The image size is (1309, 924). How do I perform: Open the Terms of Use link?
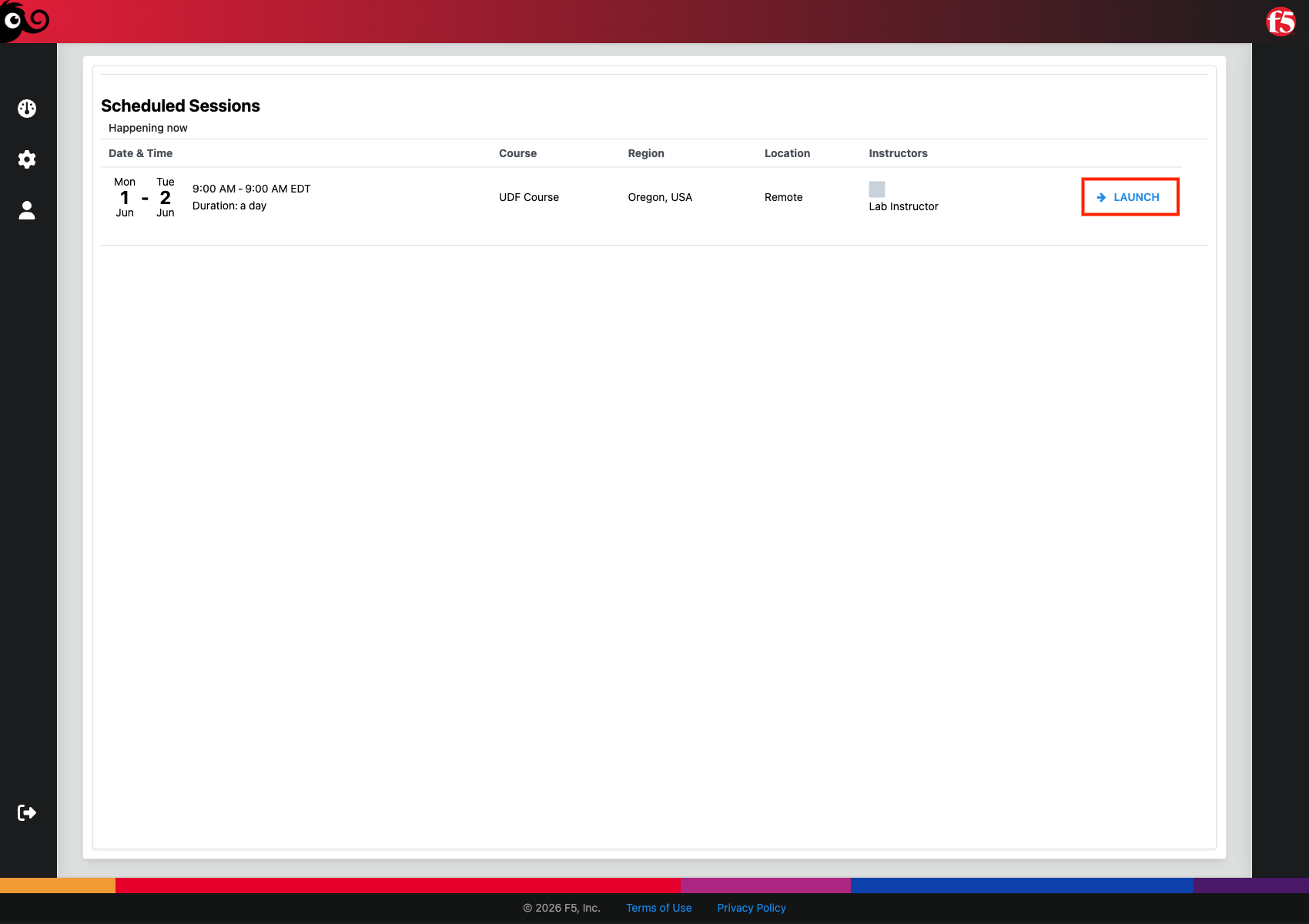[658, 908]
